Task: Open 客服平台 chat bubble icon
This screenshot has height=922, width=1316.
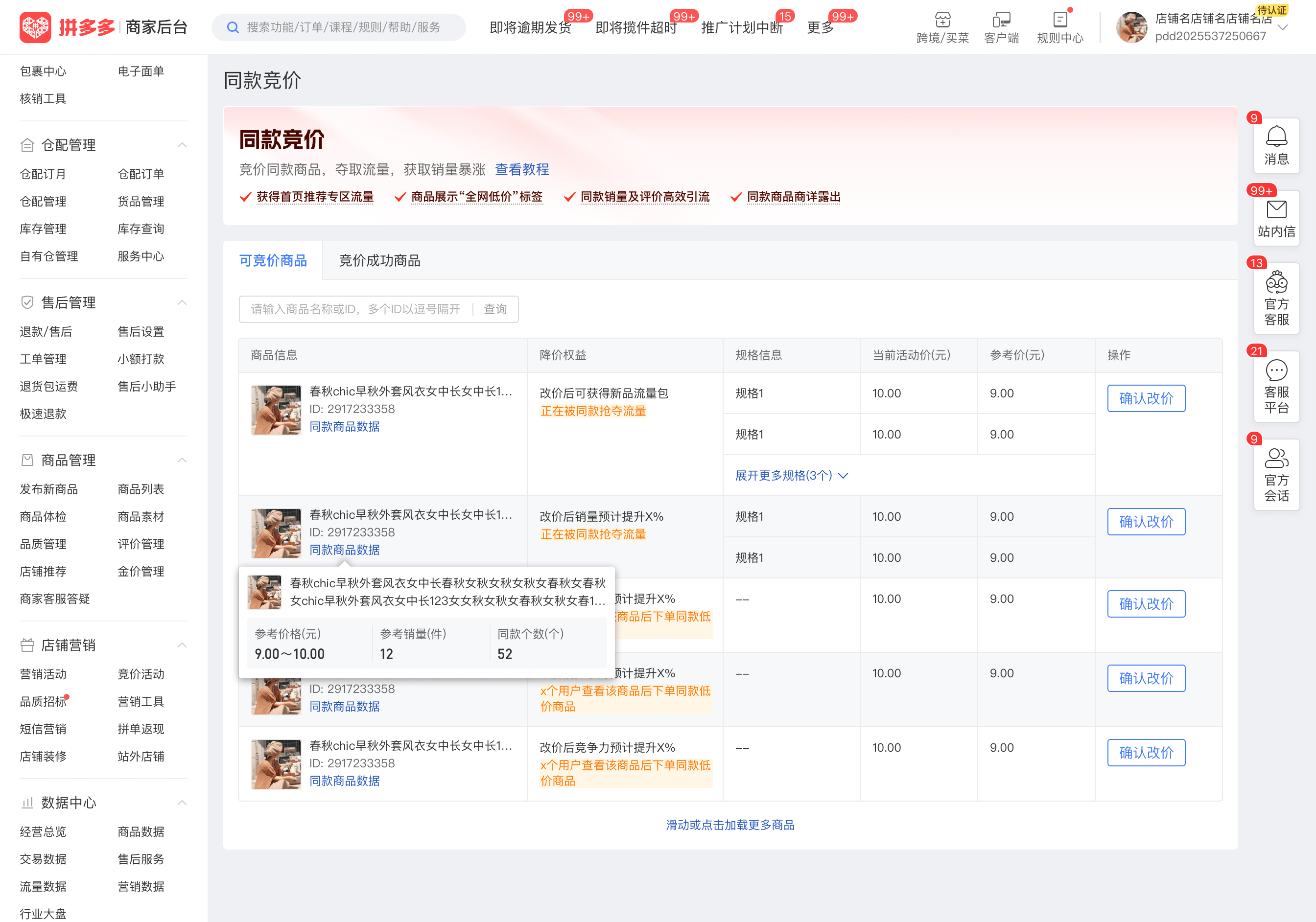Action: [x=1276, y=370]
